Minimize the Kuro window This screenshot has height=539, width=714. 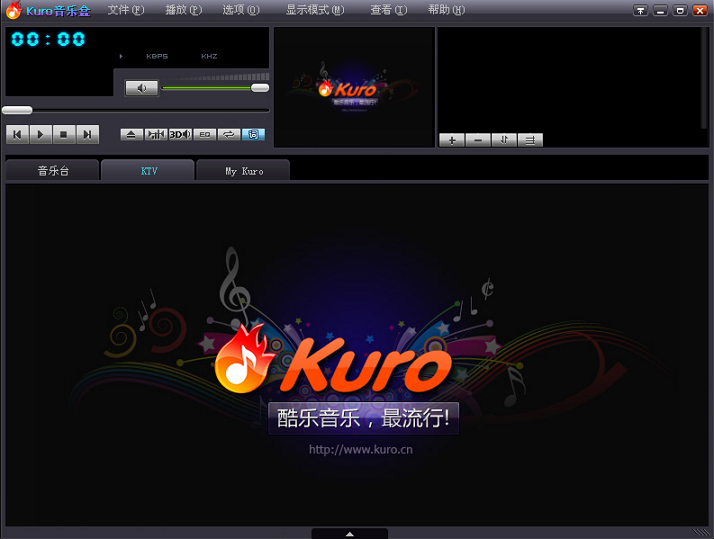pyautogui.click(x=660, y=10)
